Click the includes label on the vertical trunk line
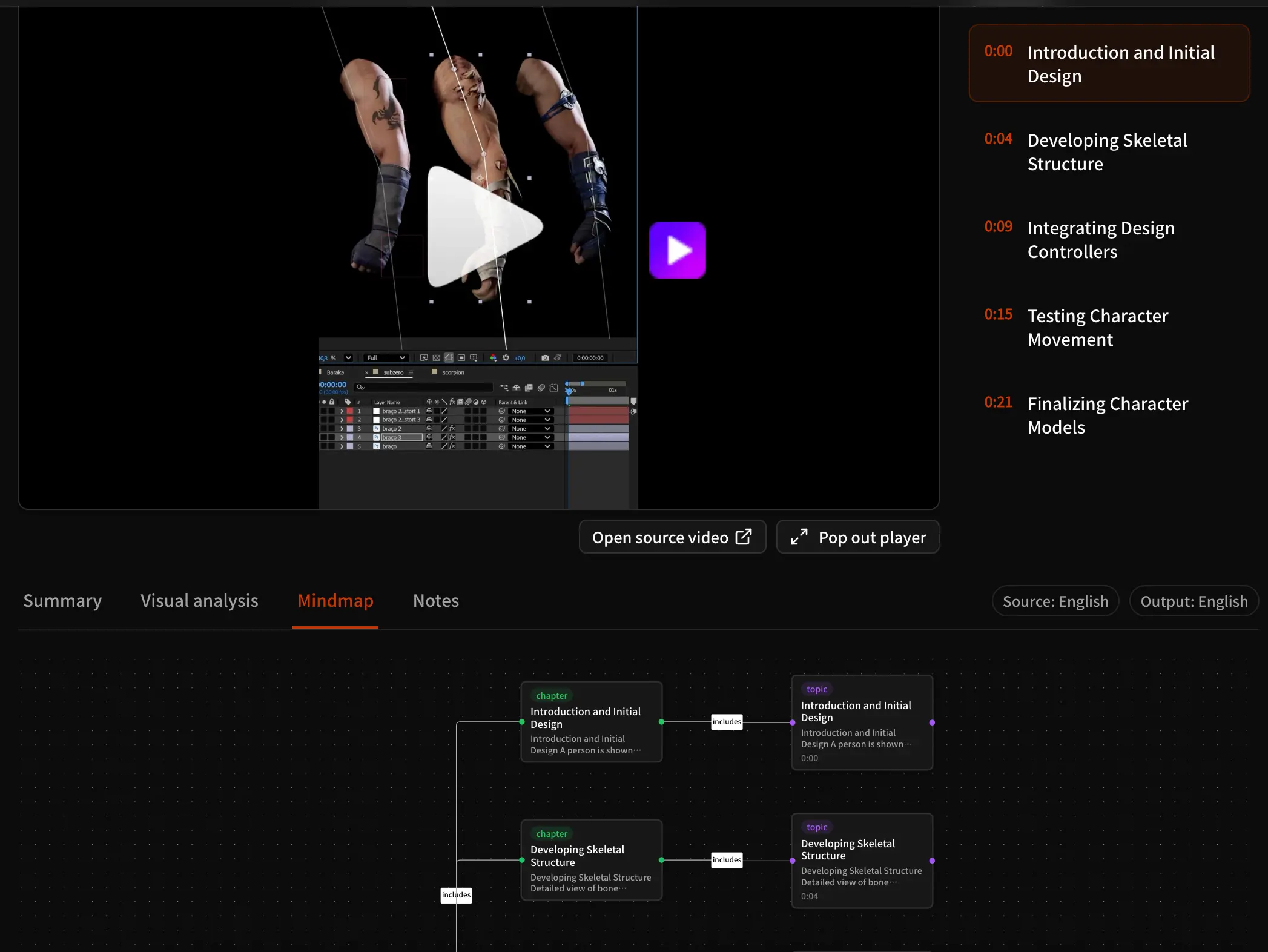Viewport: 1268px width, 952px height. point(456,895)
